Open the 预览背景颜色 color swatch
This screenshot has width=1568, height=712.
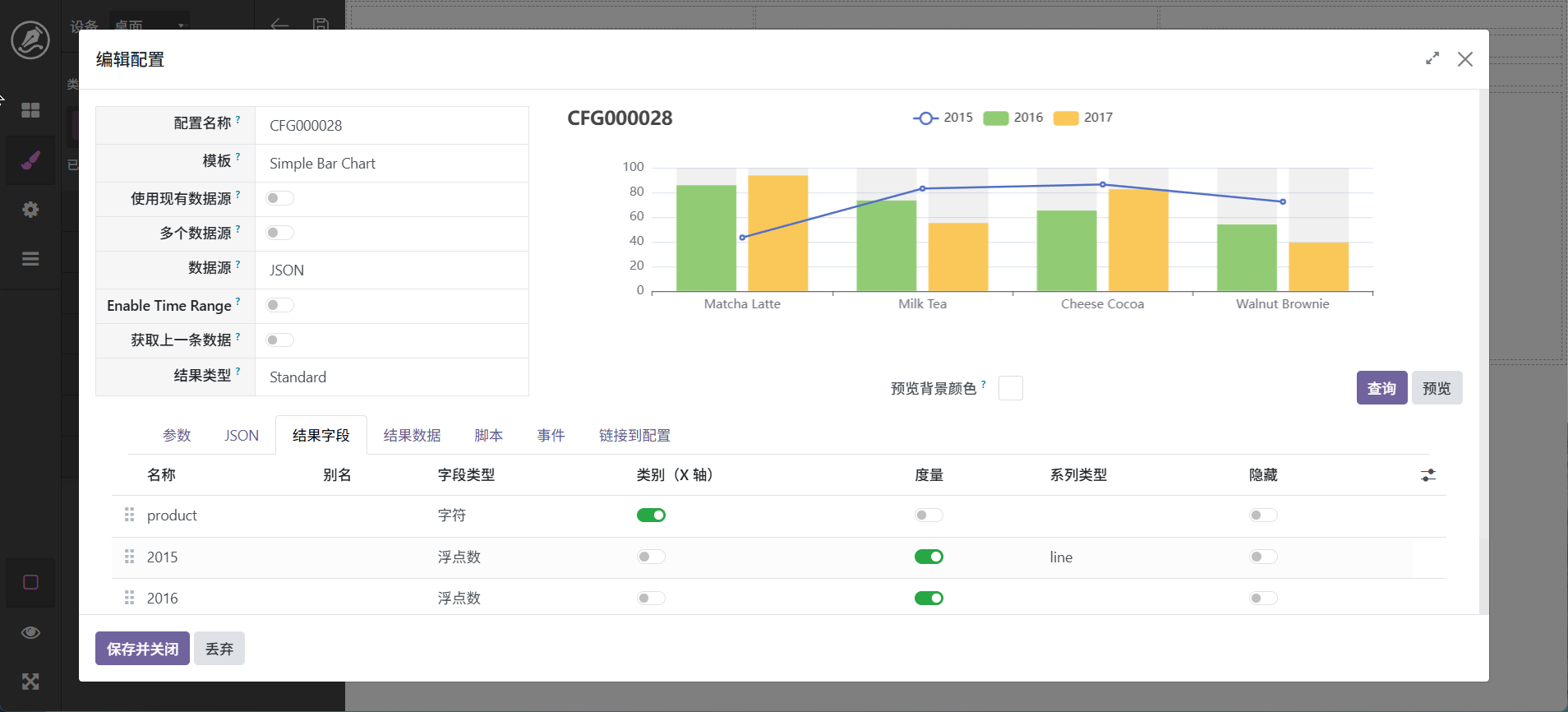tap(1010, 388)
